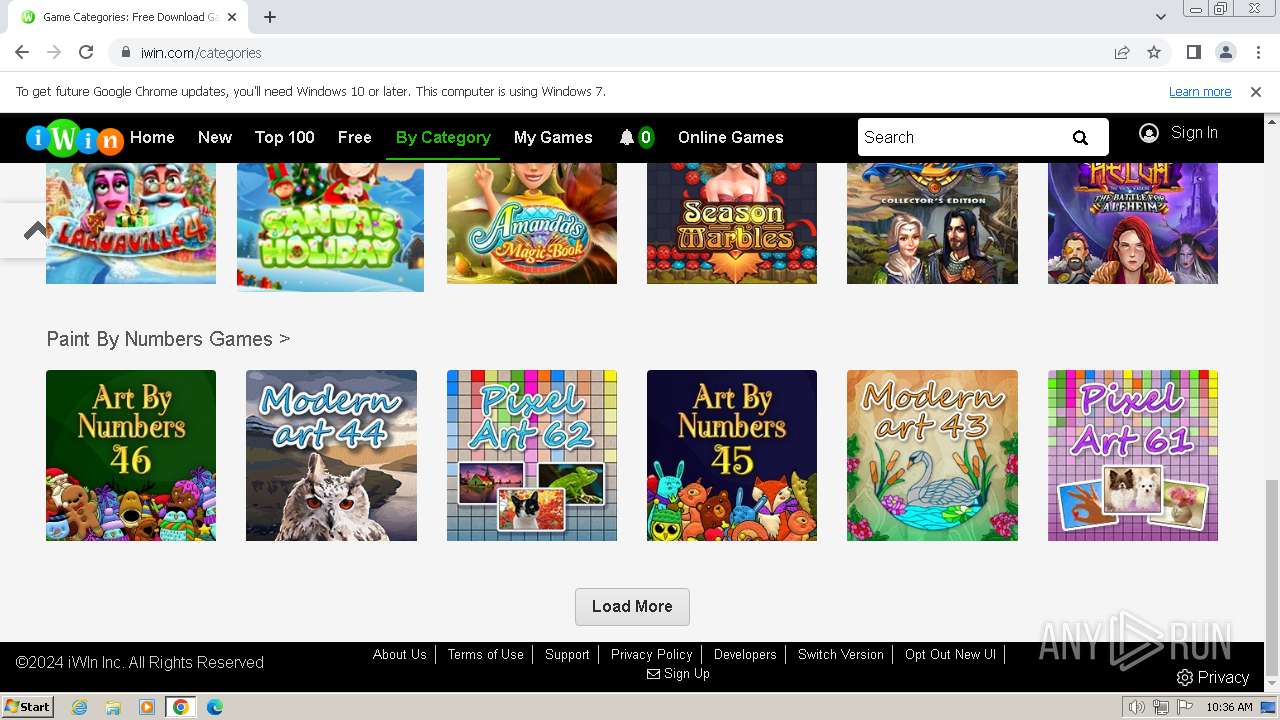The height and width of the screenshot is (720, 1280).
Task: Click the Load More button
Action: coord(632,607)
